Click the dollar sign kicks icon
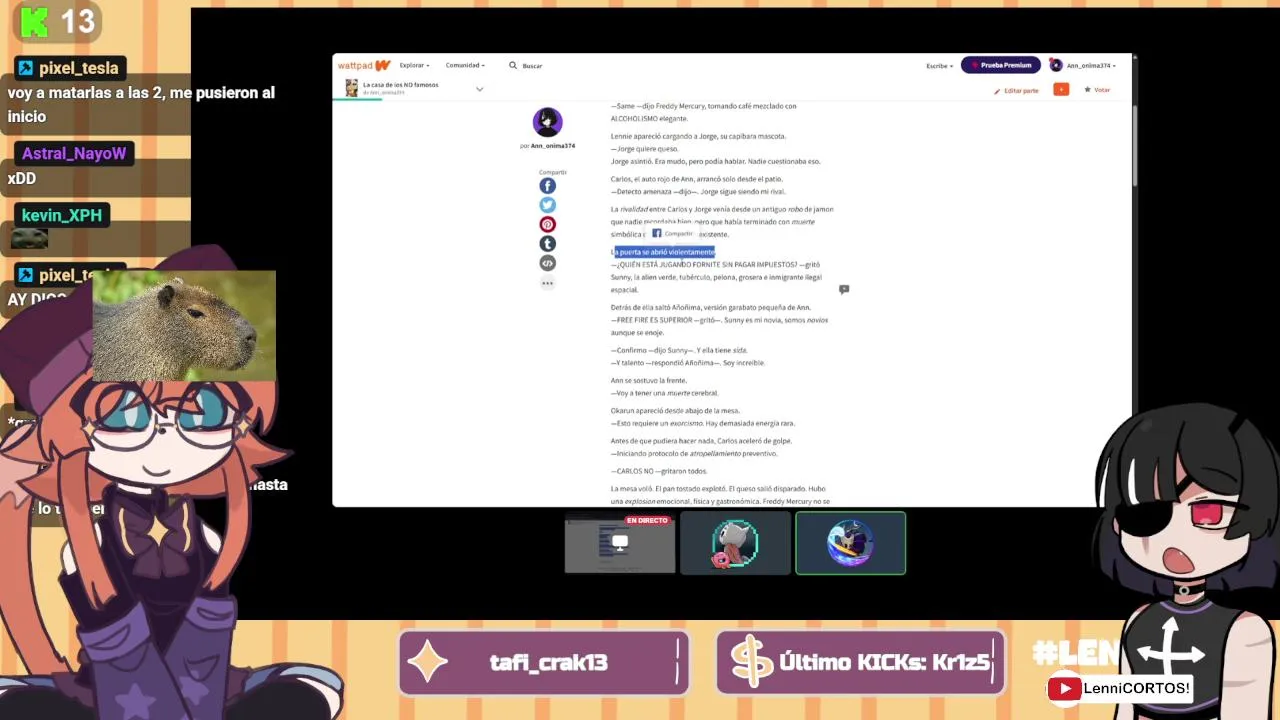Viewport: 1280px width, 720px height. (752, 662)
